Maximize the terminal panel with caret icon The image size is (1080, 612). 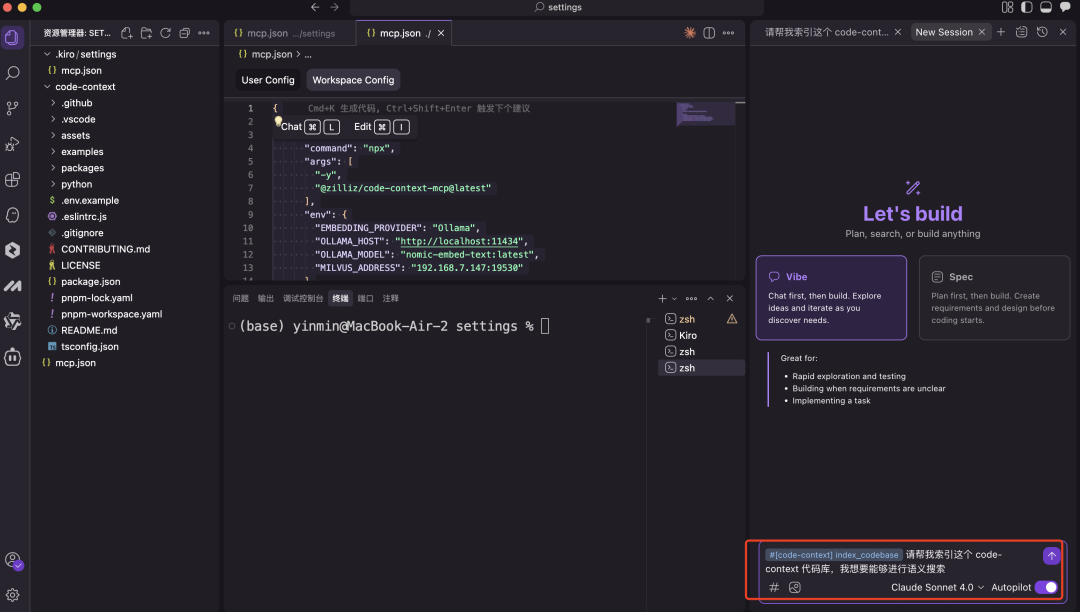pyautogui.click(x=711, y=298)
